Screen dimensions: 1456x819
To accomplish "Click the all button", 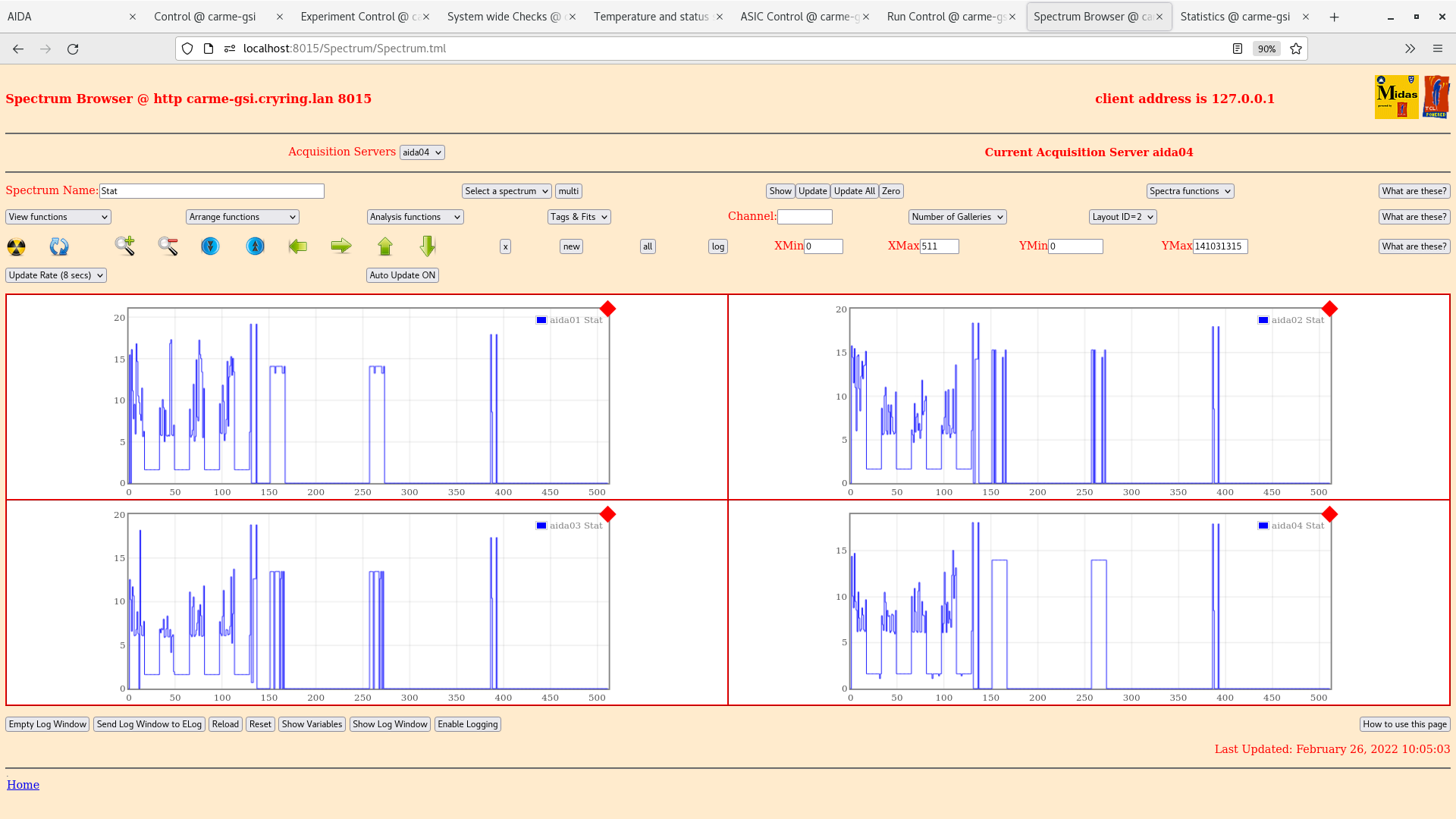I will click(648, 246).
